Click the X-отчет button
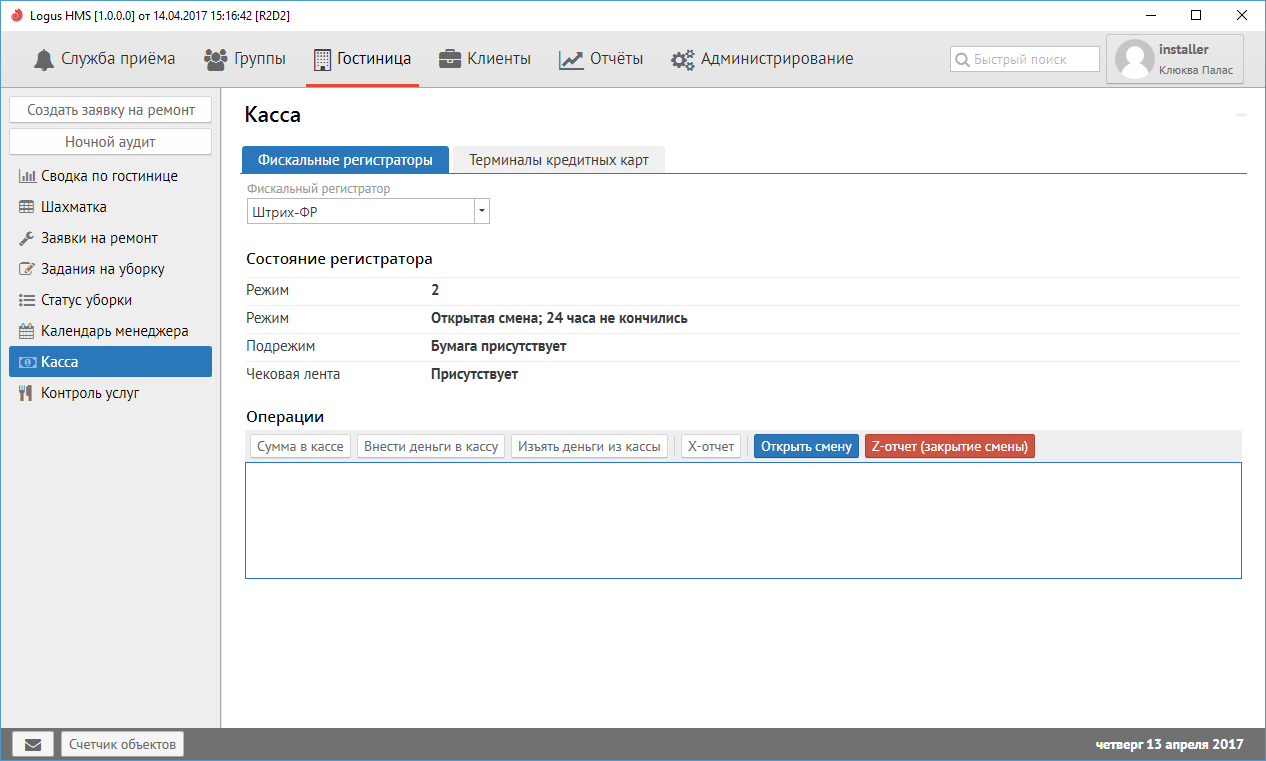Screen dimensions: 1266x761 (711, 446)
